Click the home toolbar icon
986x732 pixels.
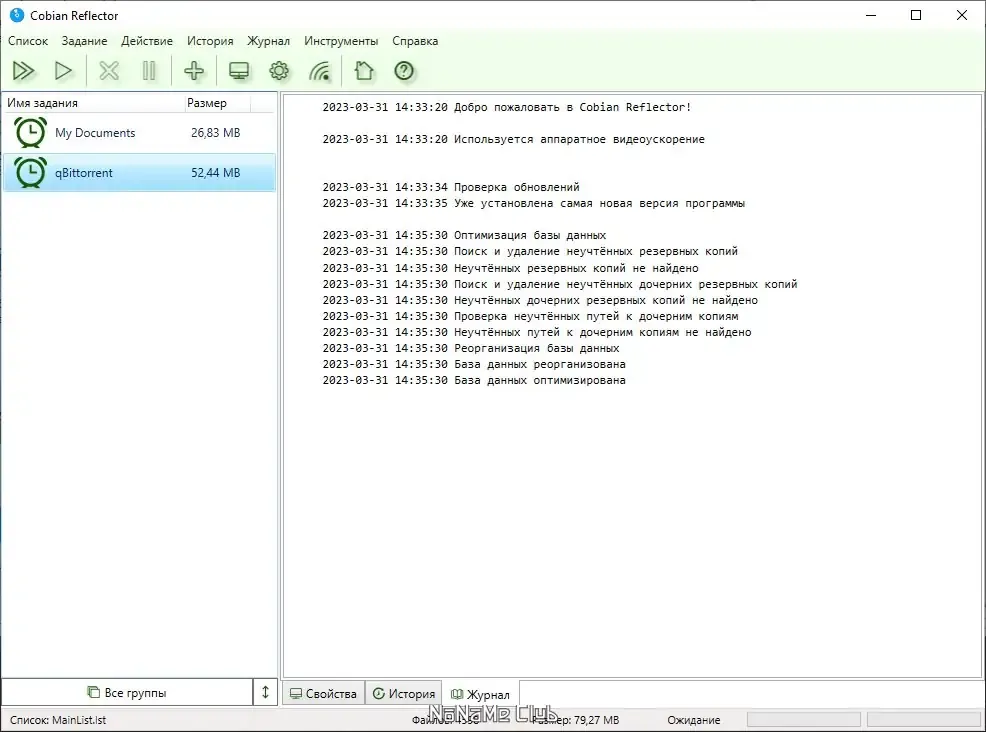363,71
